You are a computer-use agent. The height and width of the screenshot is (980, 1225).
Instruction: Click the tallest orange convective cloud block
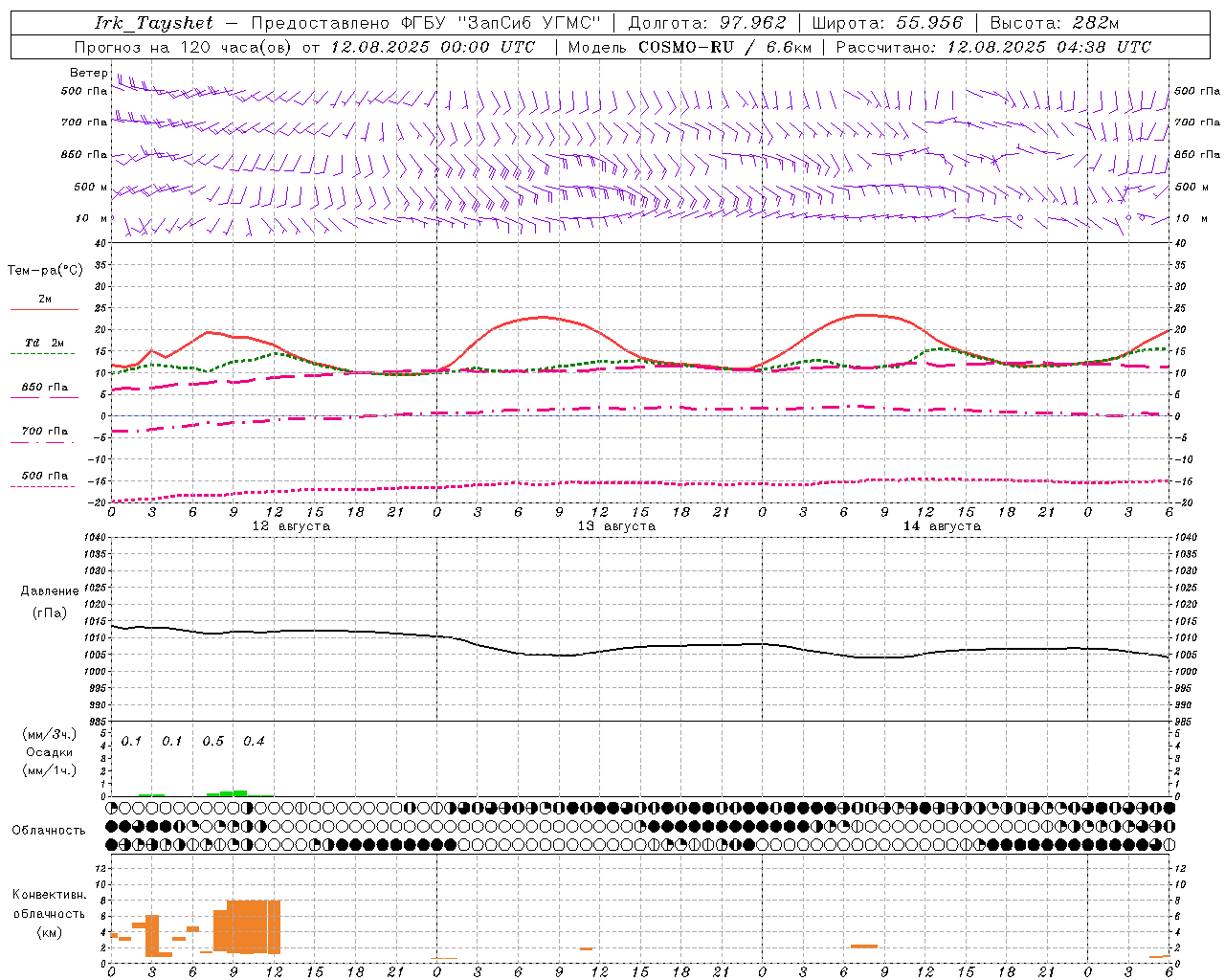tap(254, 926)
